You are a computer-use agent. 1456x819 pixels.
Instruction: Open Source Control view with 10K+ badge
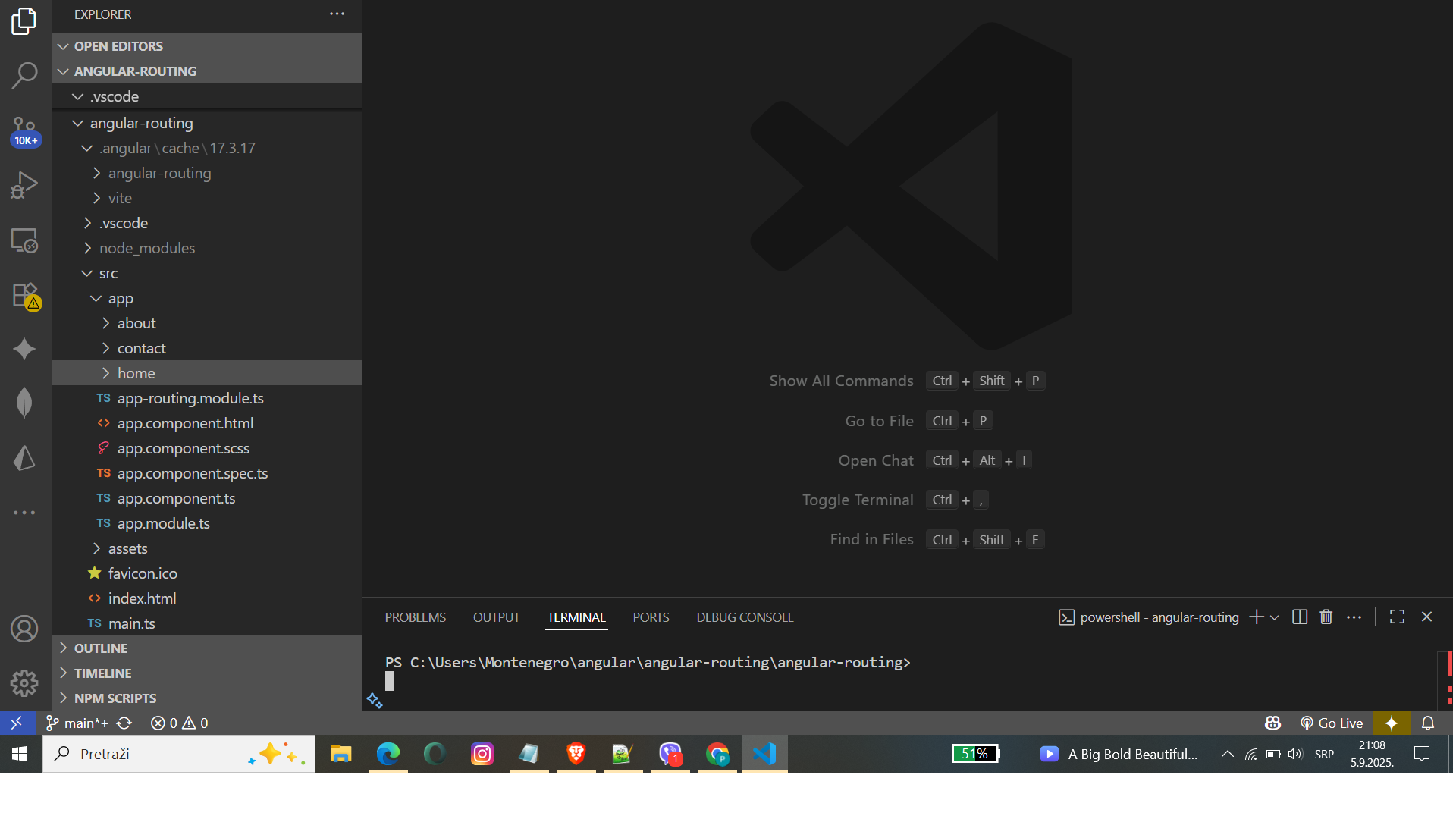24,130
